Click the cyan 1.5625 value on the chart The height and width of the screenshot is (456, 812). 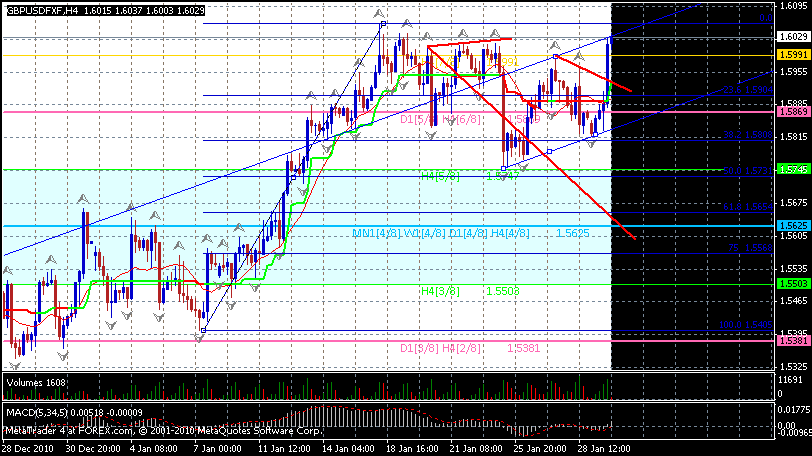click(x=573, y=233)
